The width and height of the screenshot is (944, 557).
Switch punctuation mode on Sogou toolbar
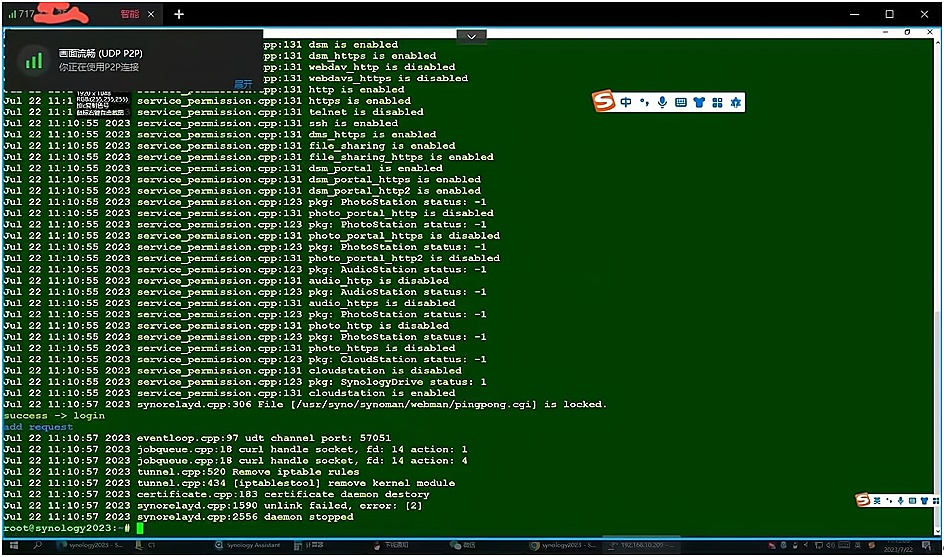click(x=644, y=102)
